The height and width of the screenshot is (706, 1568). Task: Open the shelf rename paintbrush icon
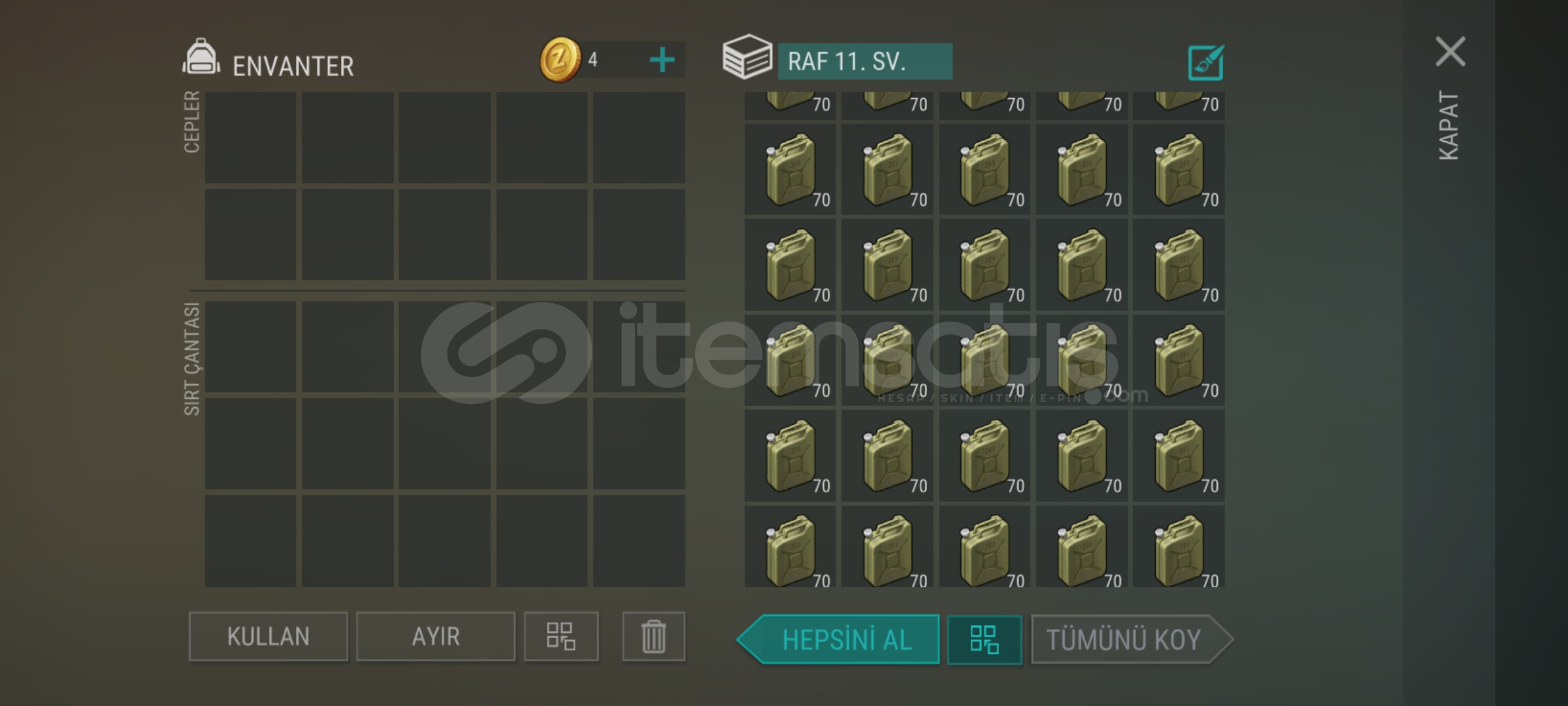click(x=1205, y=63)
